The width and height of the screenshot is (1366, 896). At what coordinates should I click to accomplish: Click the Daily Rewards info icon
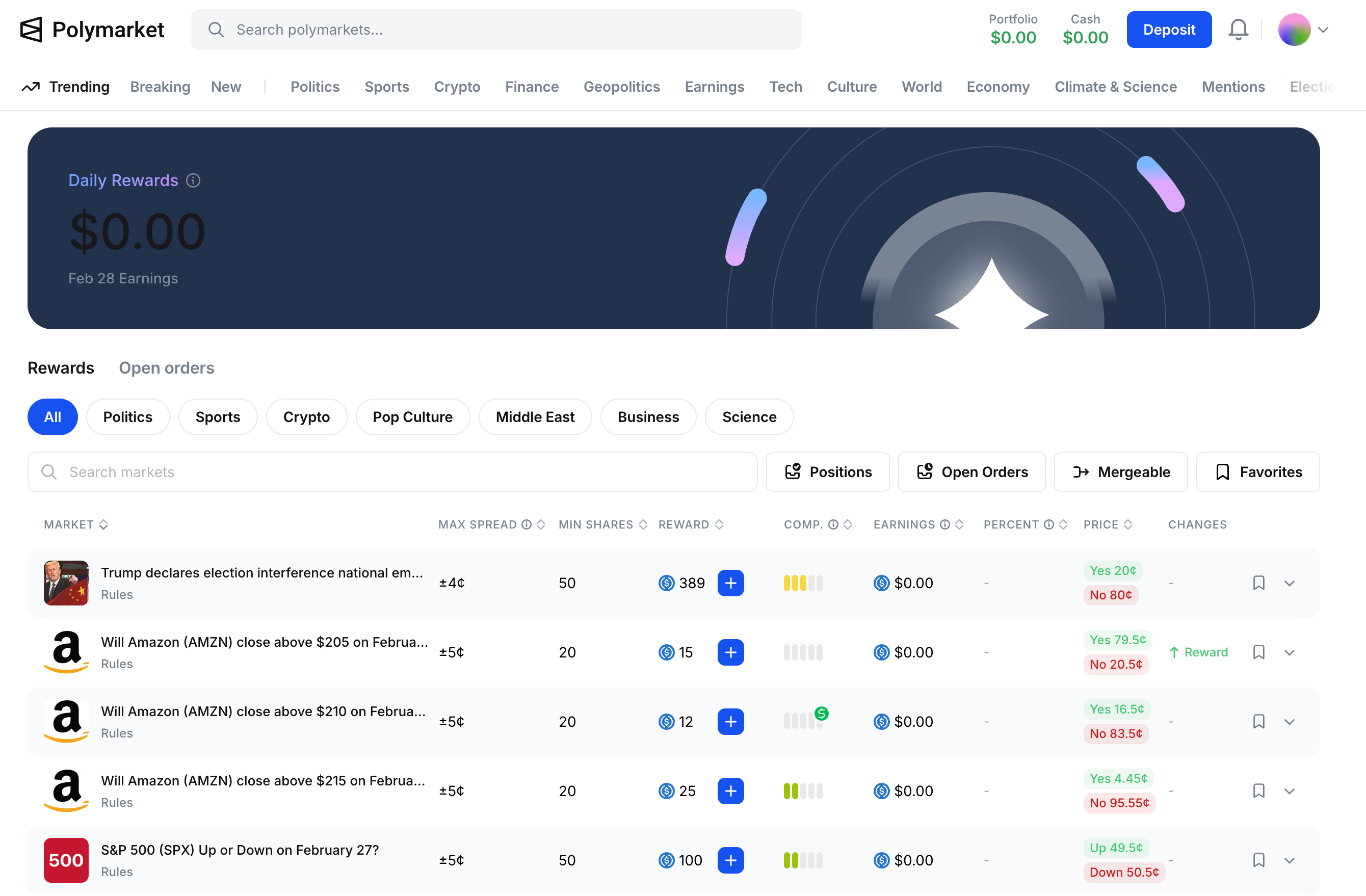[x=193, y=180]
